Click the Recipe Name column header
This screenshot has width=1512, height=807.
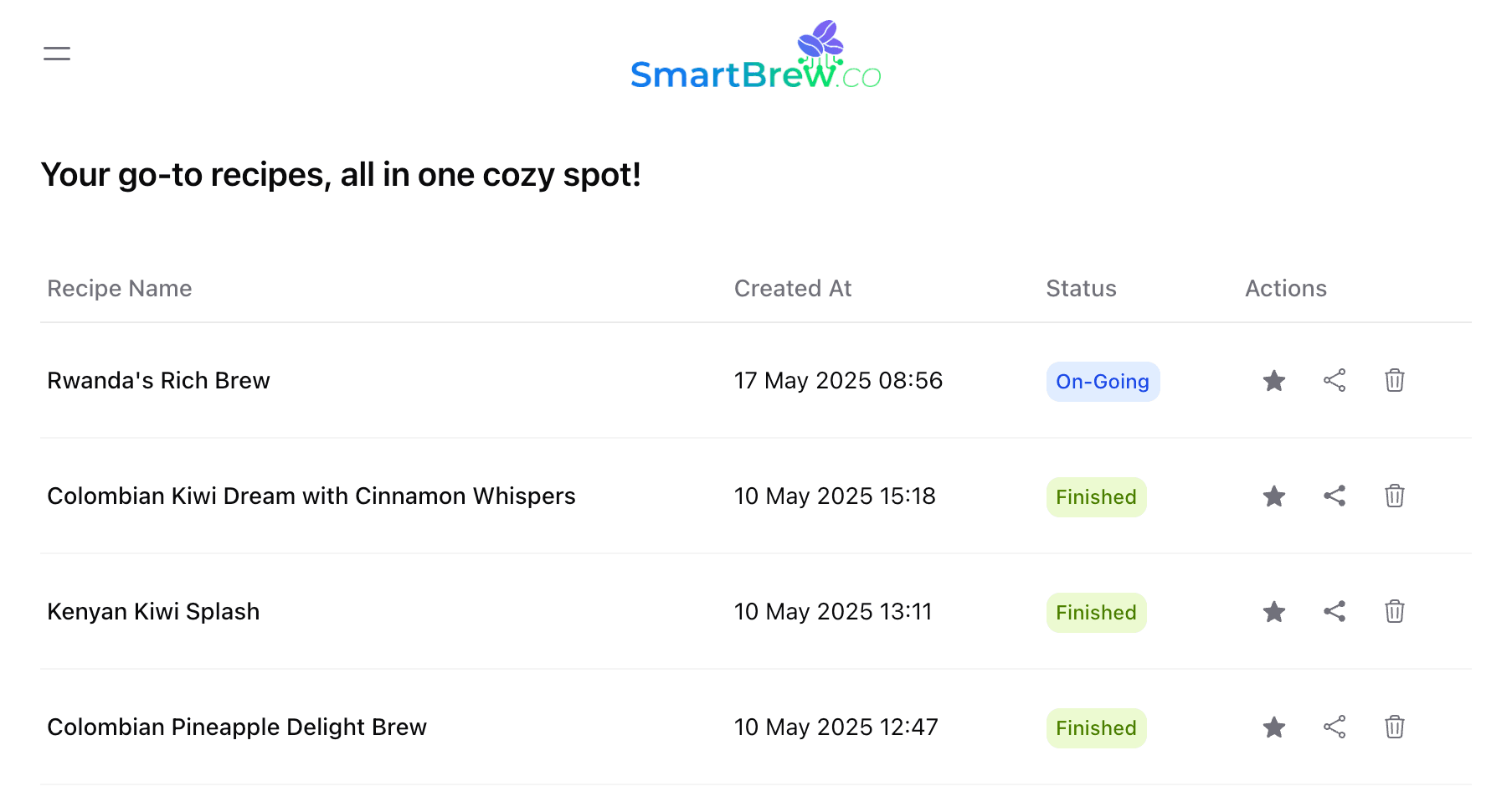point(120,289)
